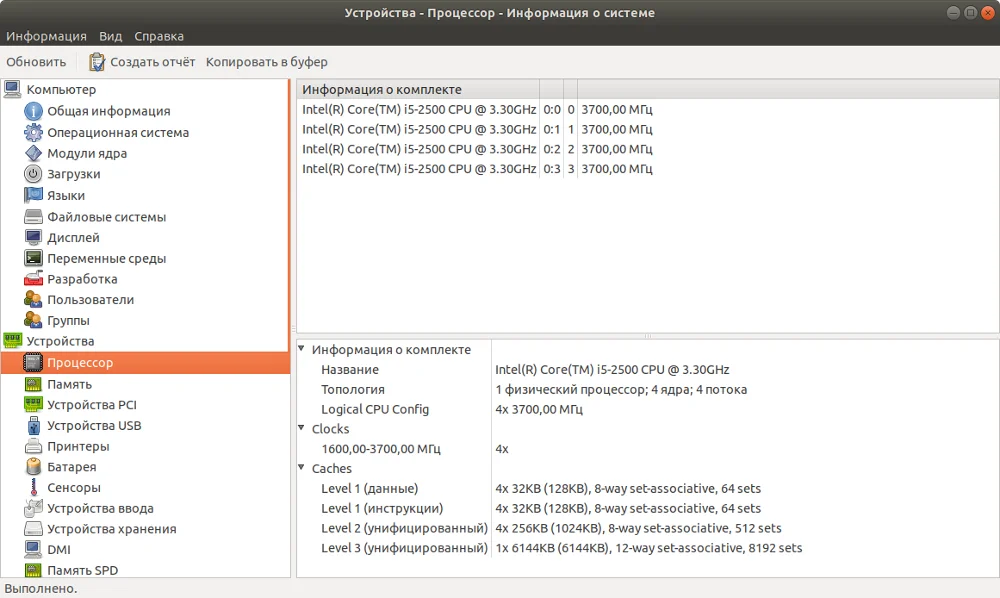Click the card icon for Устройства PCI
Screen dimensions: 1000x598
pyautogui.click(x=33, y=404)
